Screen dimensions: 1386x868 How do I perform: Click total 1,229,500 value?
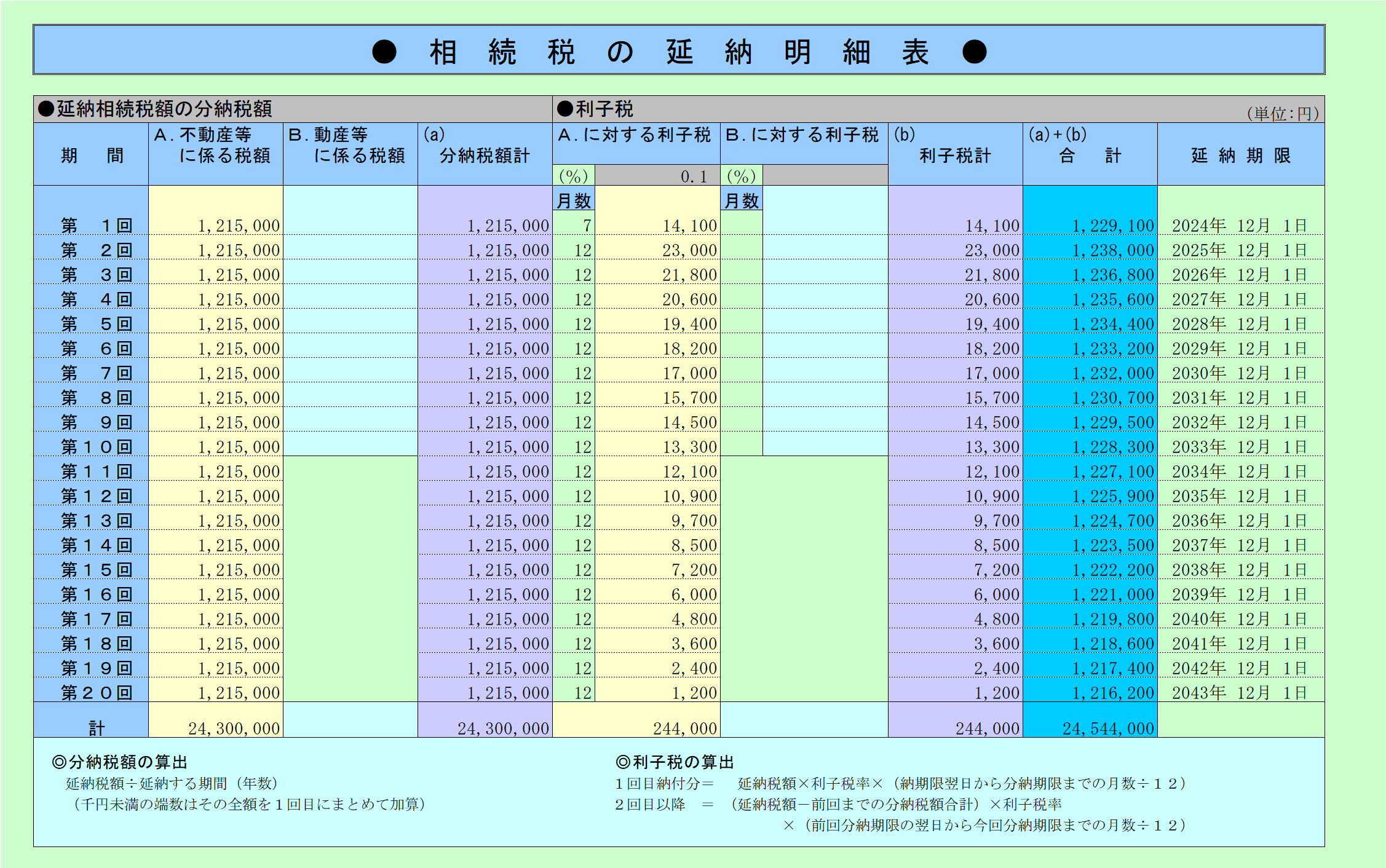click(1113, 422)
